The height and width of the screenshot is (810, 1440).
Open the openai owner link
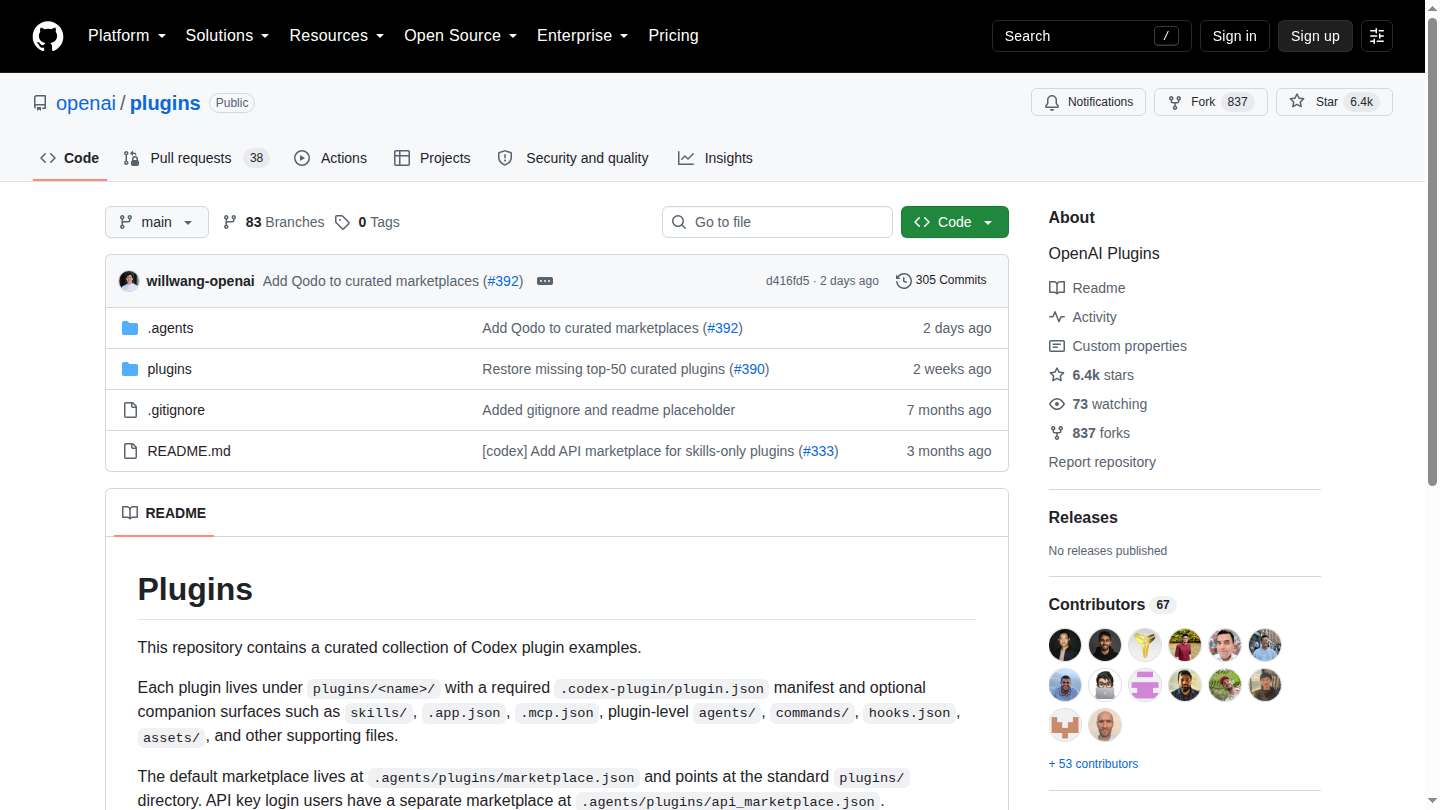[x=86, y=103]
